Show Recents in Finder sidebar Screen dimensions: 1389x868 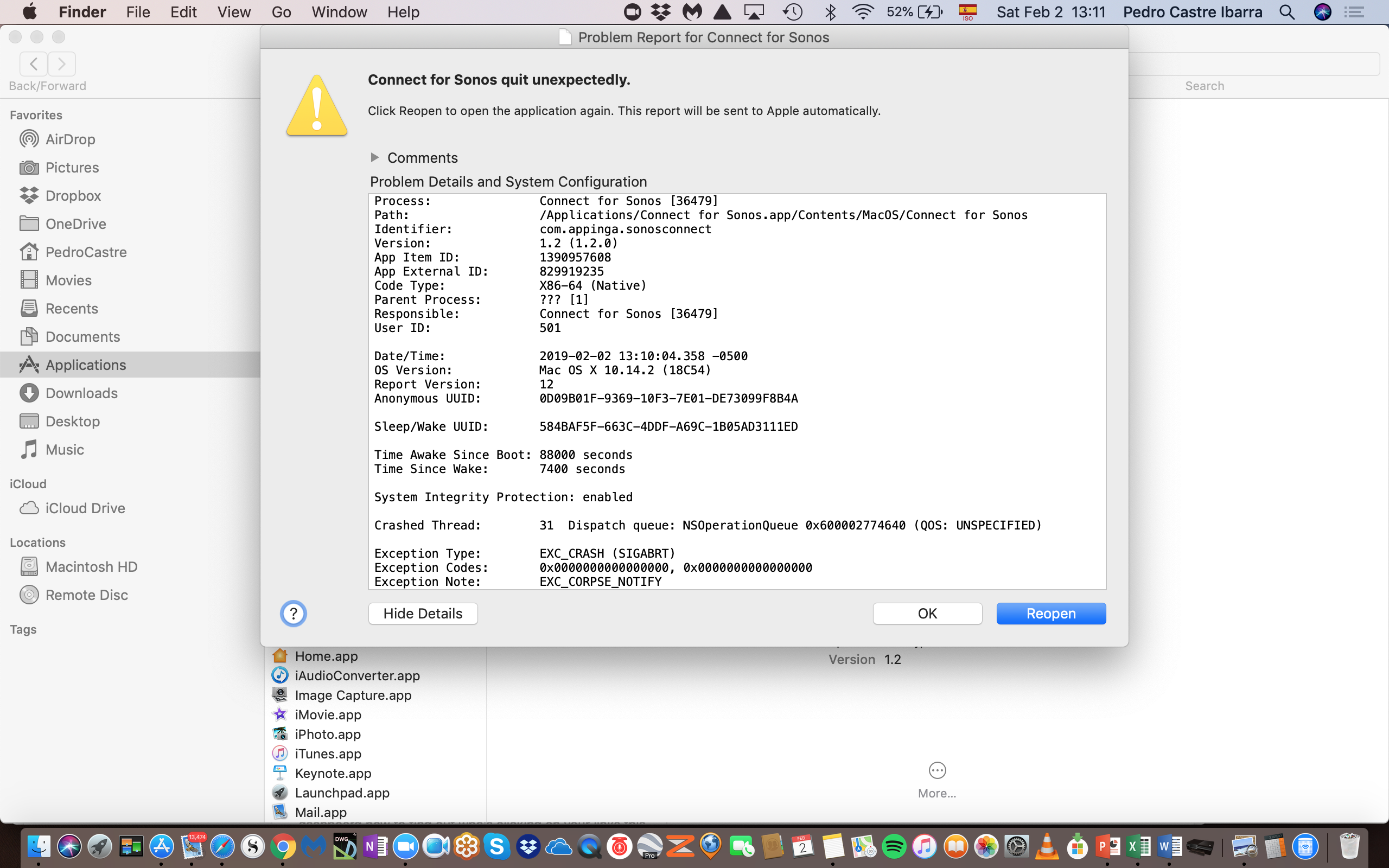pos(71,308)
